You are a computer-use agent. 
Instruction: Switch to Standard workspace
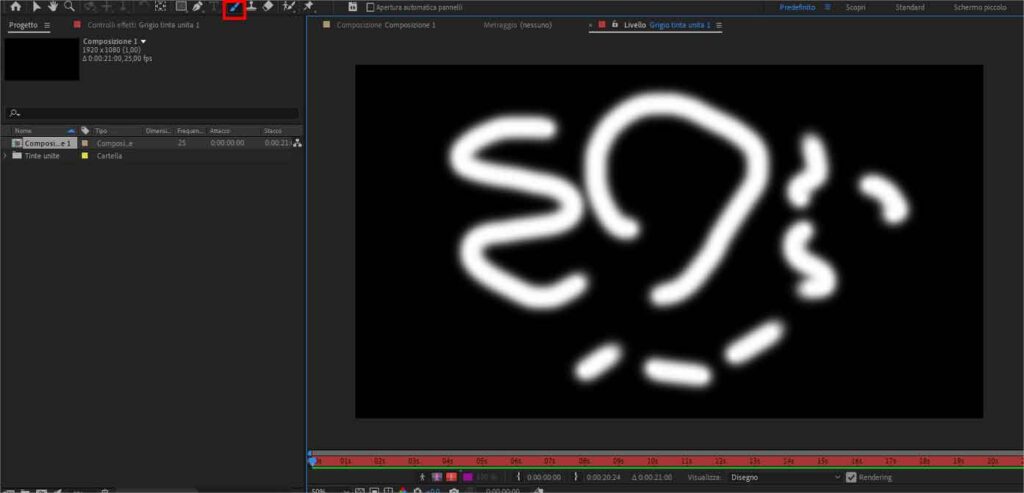pyautogui.click(x=910, y=7)
